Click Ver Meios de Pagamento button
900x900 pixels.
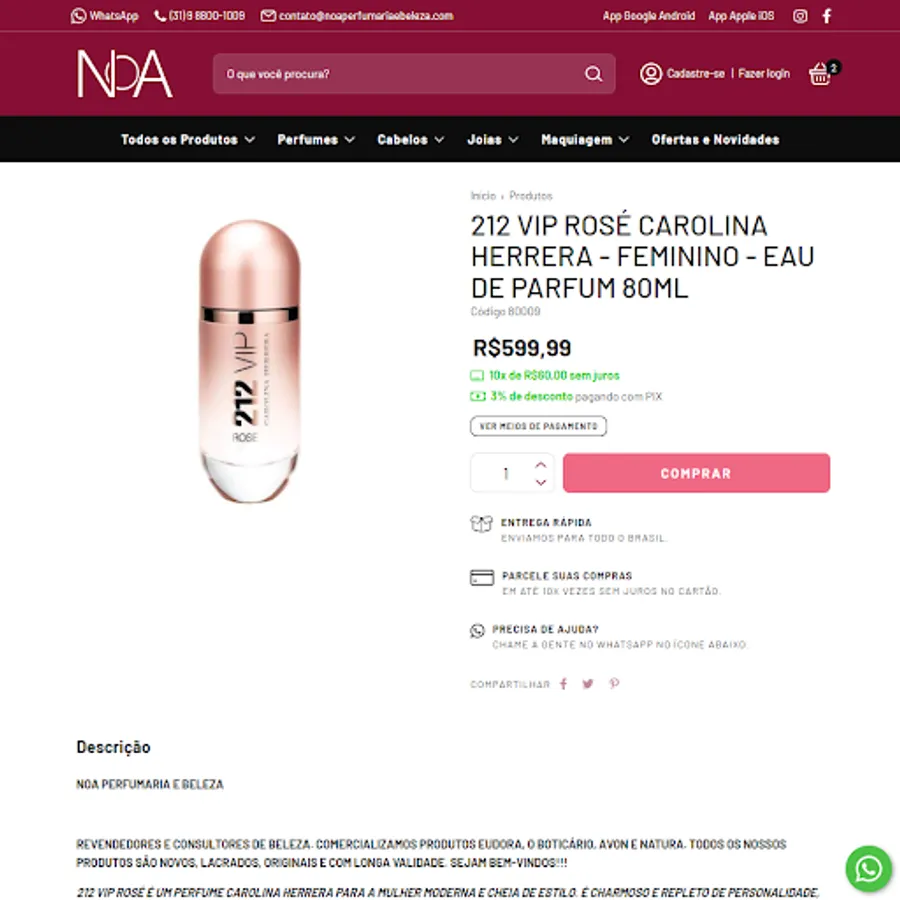pos(538,426)
